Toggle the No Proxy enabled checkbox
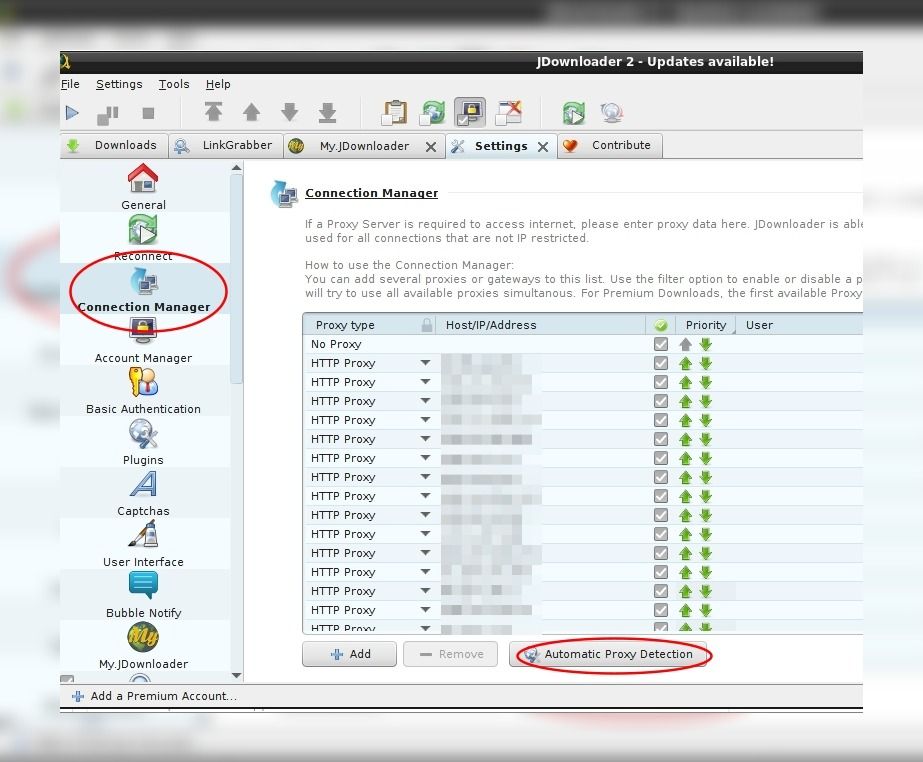Screen dimensions: 923x762 [x=661, y=344]
